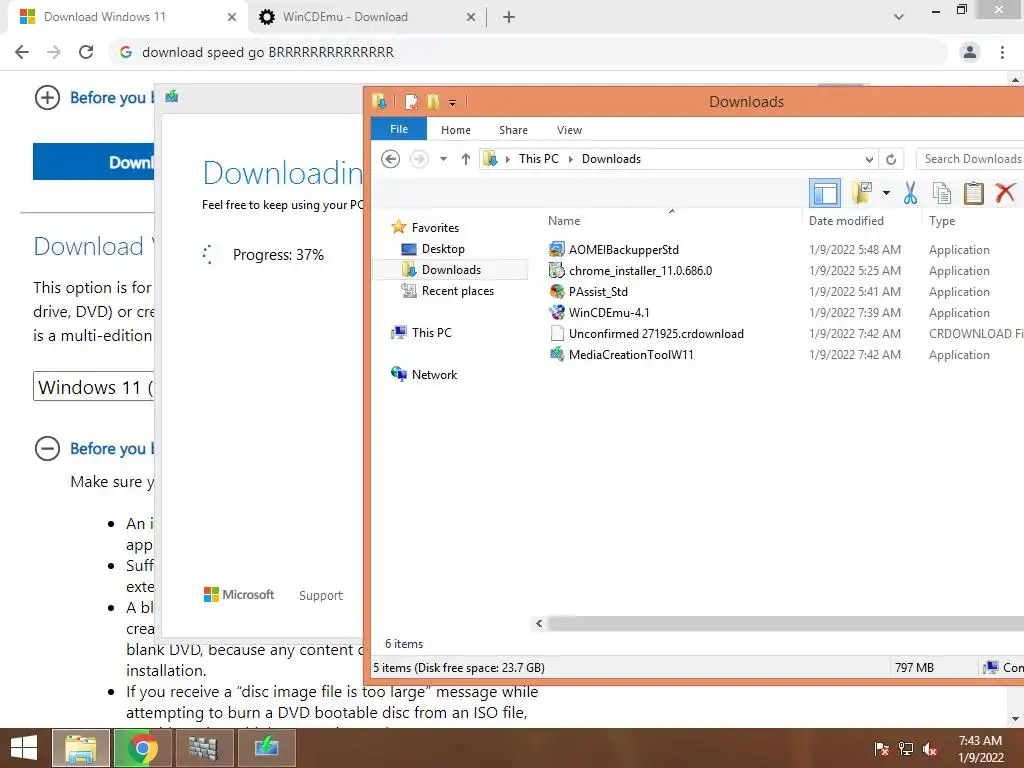Viewport: 1024px width, 768px height.
Task: Open dropdown arrow beside folder options icon
Action: (x=886, y=193)
